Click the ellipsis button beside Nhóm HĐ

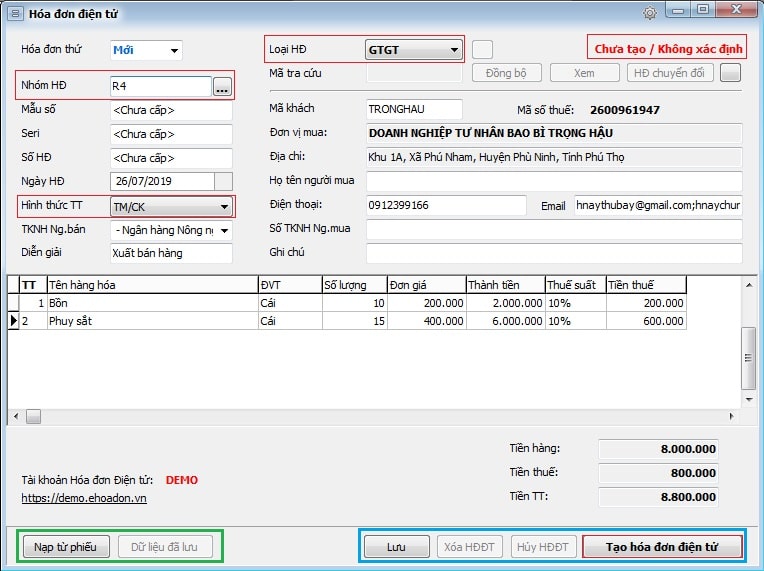(221, 87)
